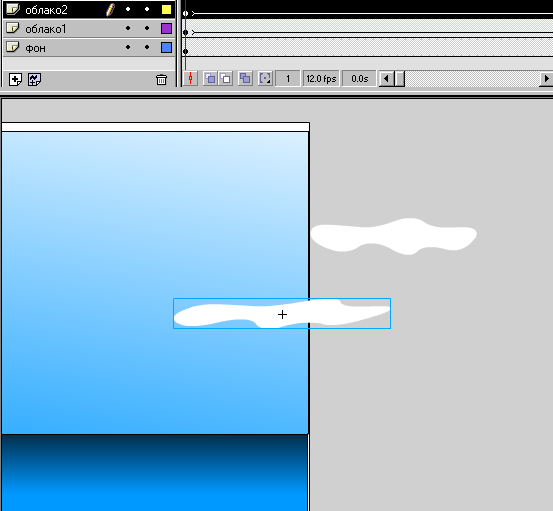
Task: Select first keyframe of фон layer
Action: 186,51
